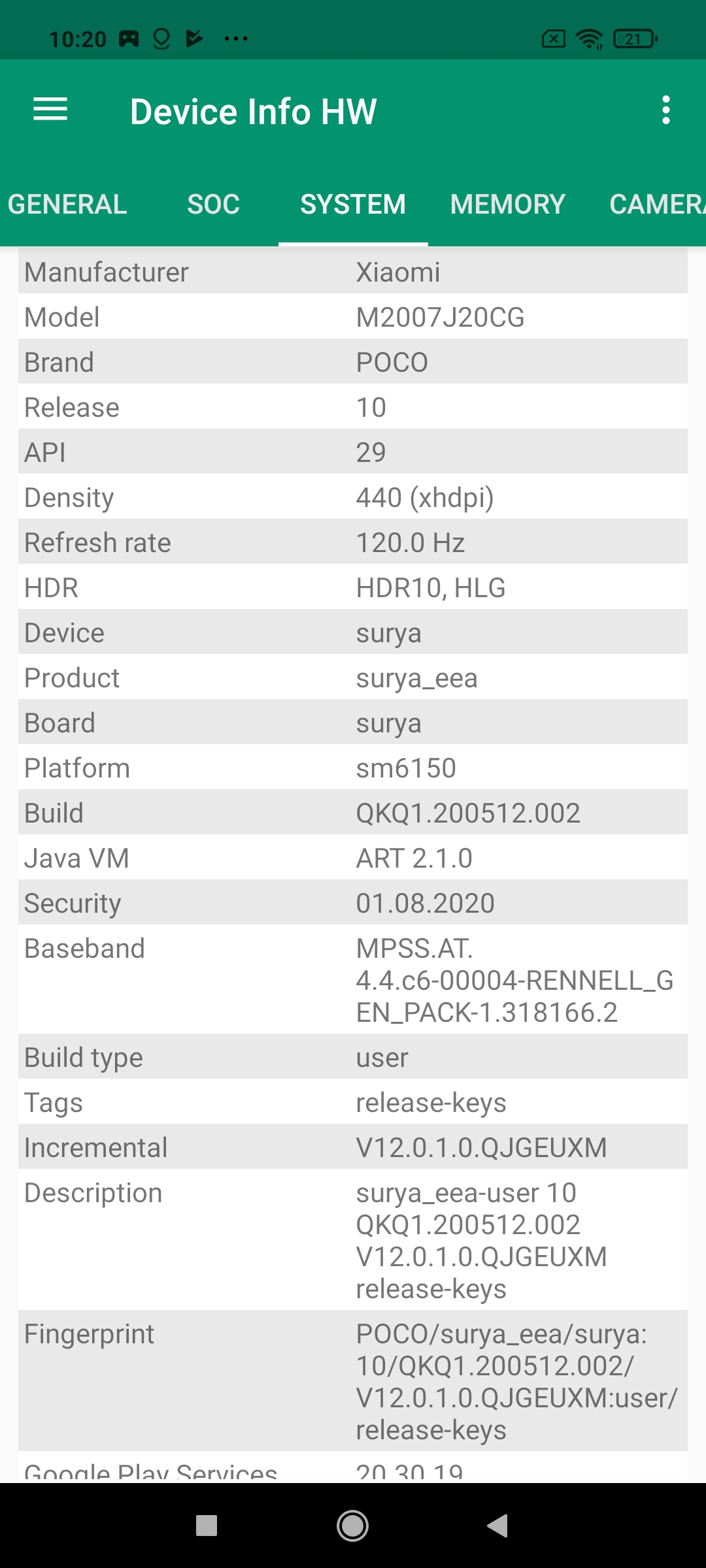Tap the Model M2007J20CG row
This screenshot has width=706, height=1568.
click(353, 318)
